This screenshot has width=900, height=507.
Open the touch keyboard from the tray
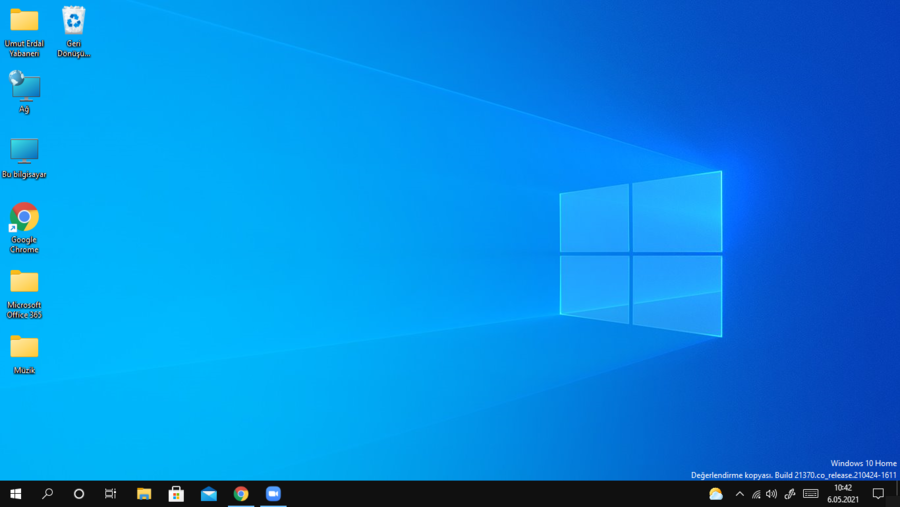(x=811, y=494)
